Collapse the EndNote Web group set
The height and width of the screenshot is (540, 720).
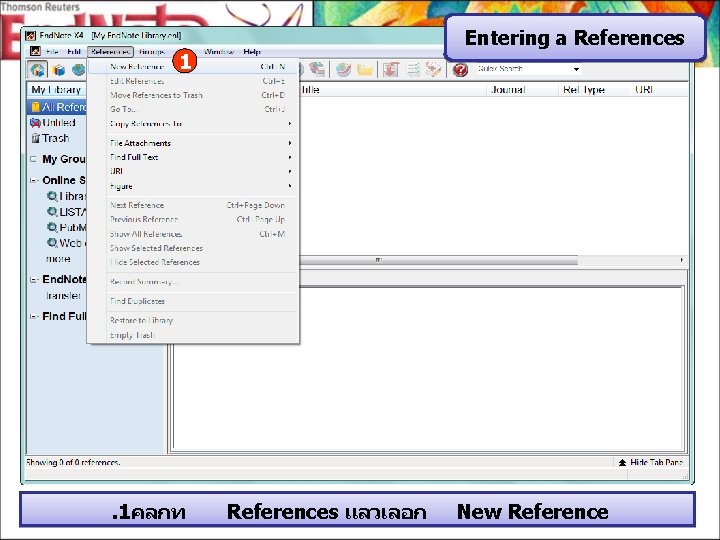click(x=33, y=280)
